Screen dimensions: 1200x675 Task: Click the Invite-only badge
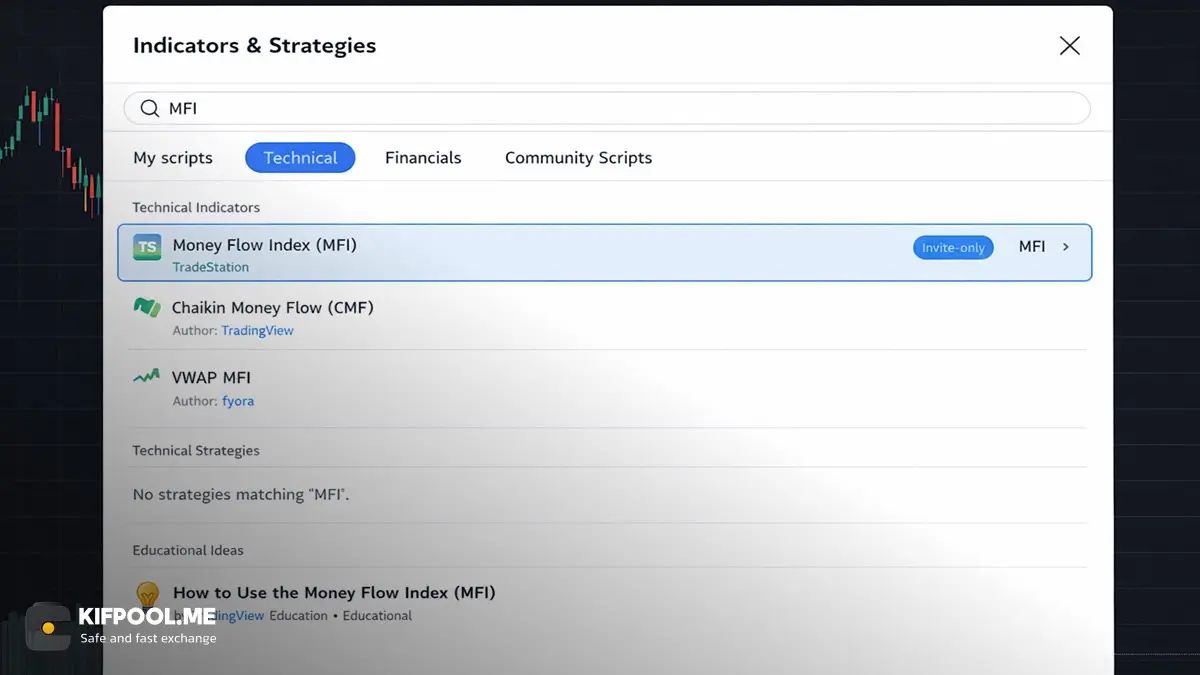(x=953, y=248)
